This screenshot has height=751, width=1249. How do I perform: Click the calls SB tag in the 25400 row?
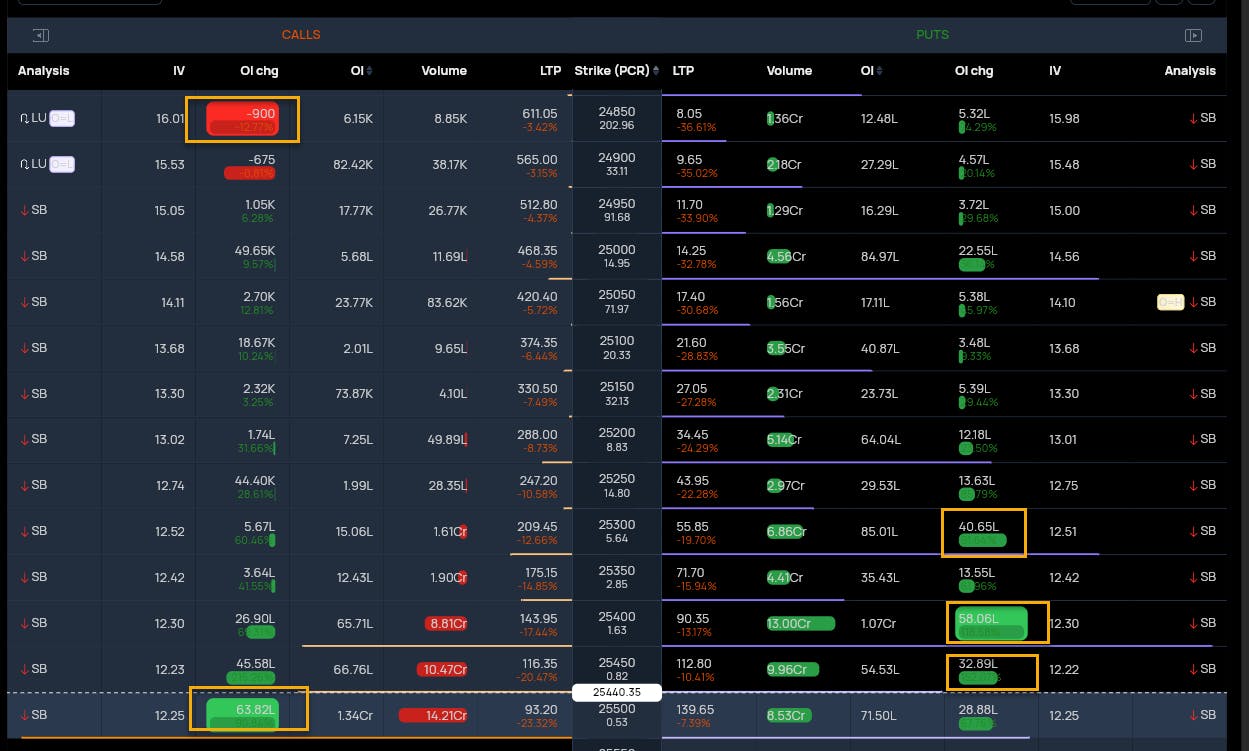[x=33, y=623]
